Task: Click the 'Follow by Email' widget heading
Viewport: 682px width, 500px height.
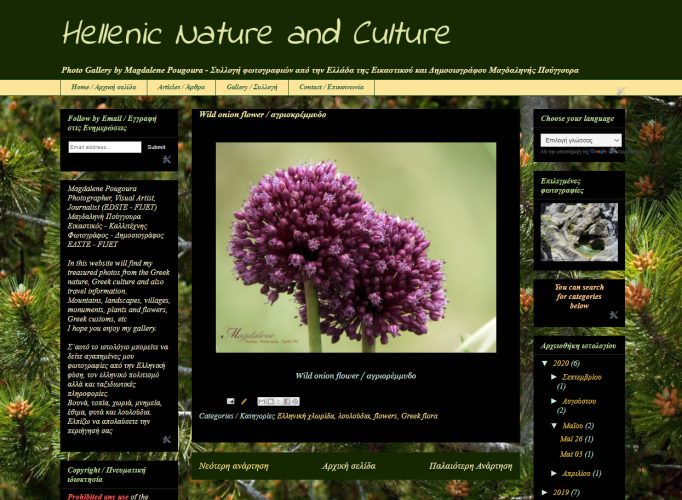Action: coord(112,123)
